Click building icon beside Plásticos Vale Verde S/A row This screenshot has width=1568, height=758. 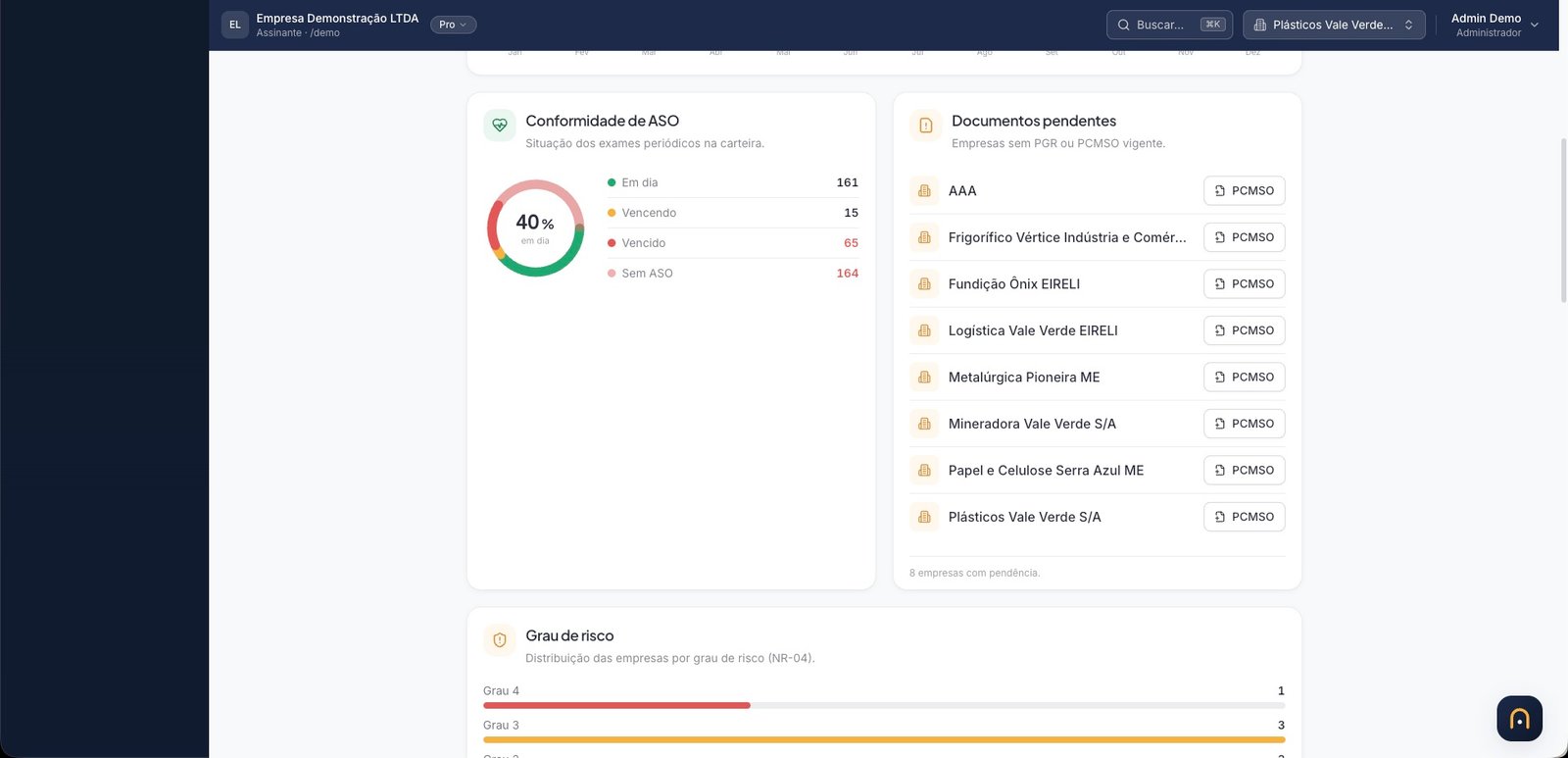tap(924, 517)
